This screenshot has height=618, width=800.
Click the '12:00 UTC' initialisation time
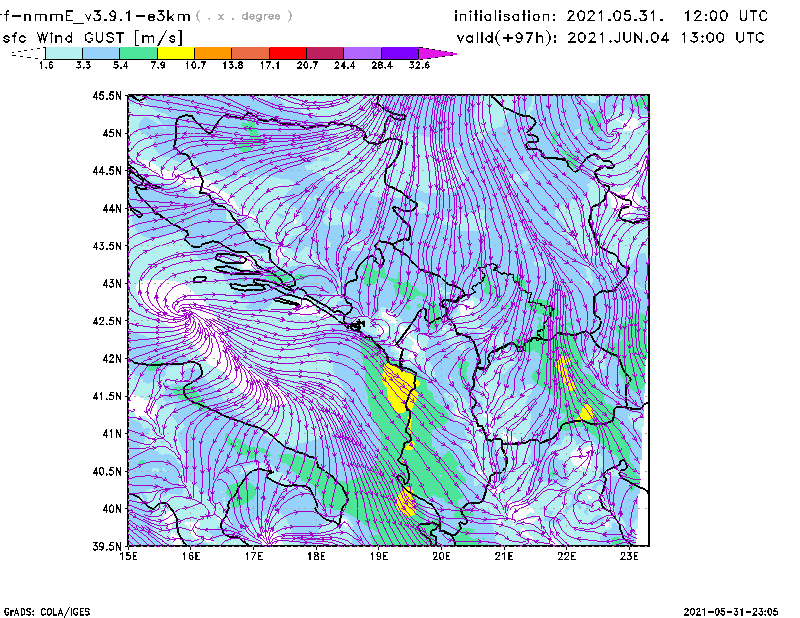[x=726, y=16]
